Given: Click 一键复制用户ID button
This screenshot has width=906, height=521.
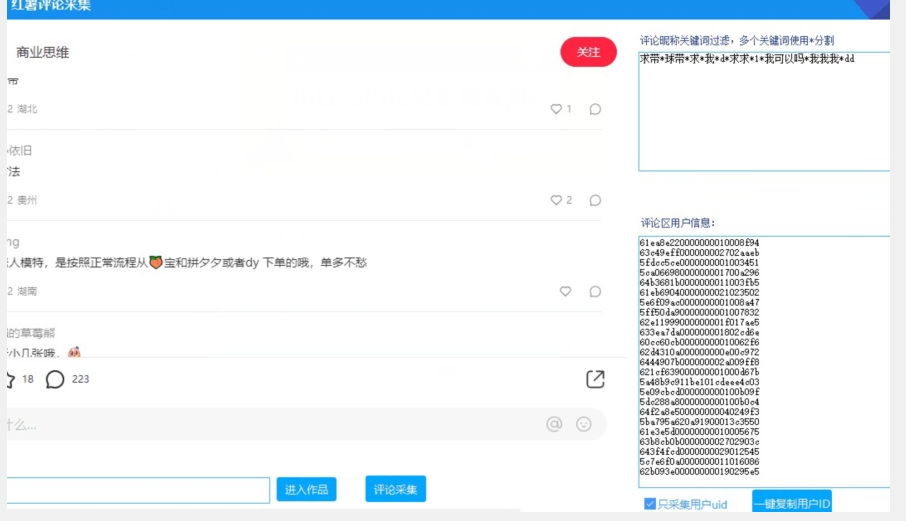Looking at the screenshot, I should [x=792, y=504].
